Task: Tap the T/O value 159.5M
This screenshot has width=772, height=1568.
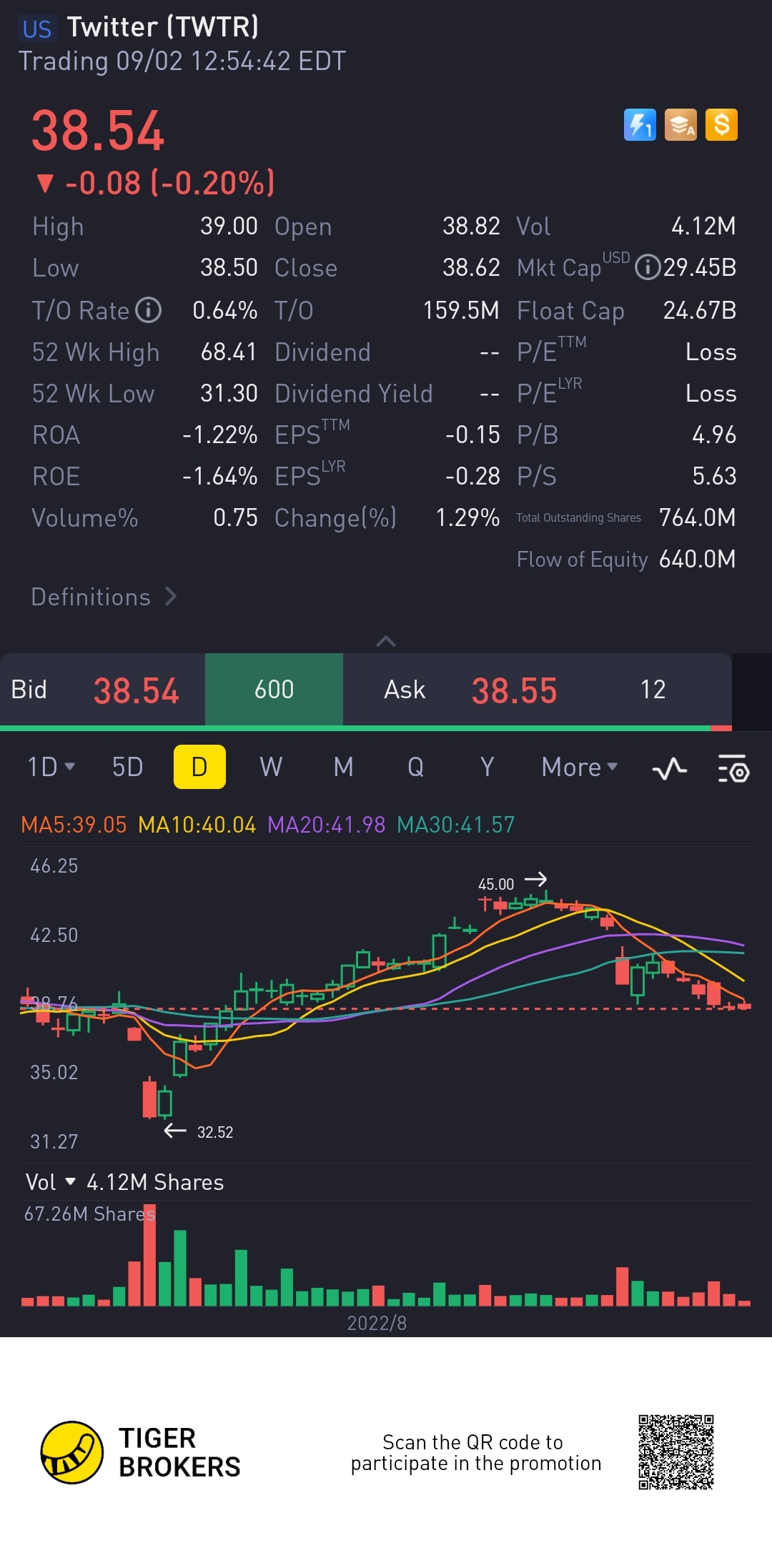Action: click(461, 310)
